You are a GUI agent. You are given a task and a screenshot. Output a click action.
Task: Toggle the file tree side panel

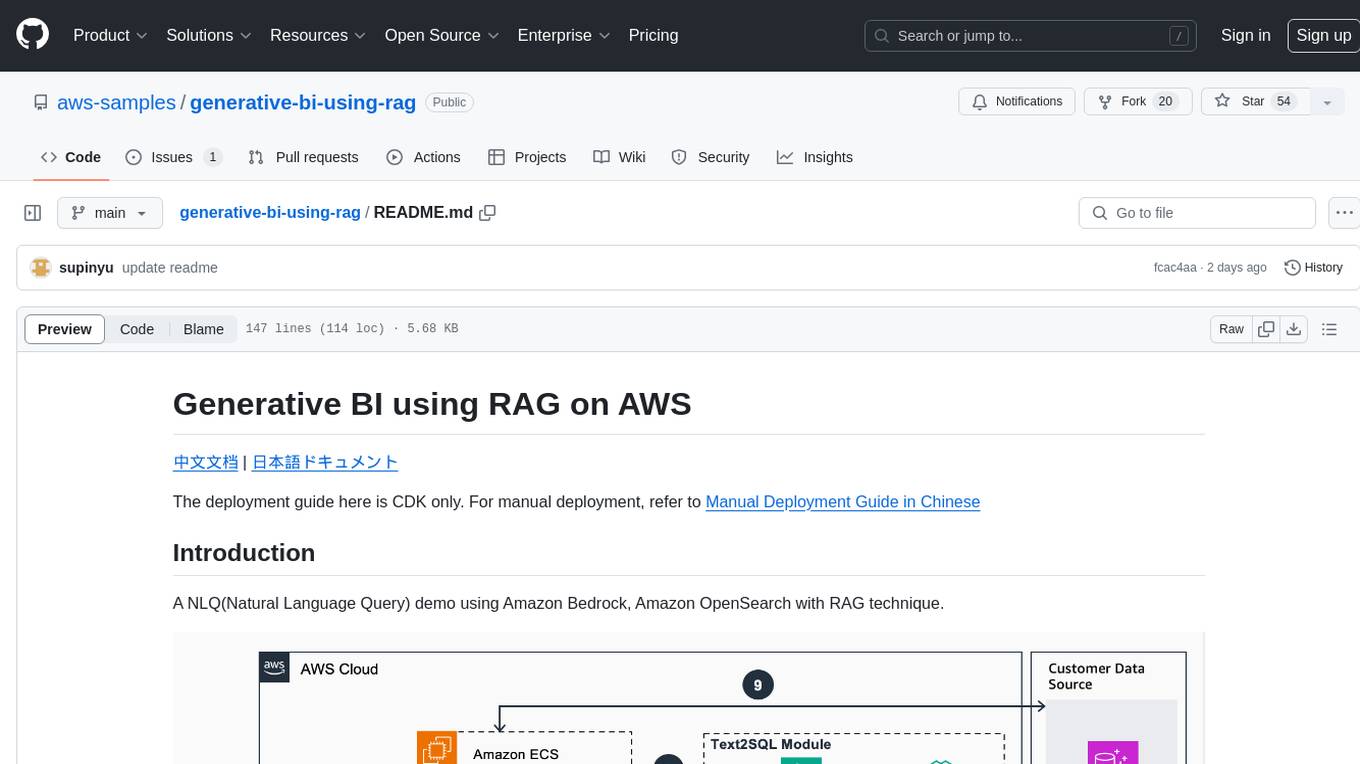tap(33, 213)
